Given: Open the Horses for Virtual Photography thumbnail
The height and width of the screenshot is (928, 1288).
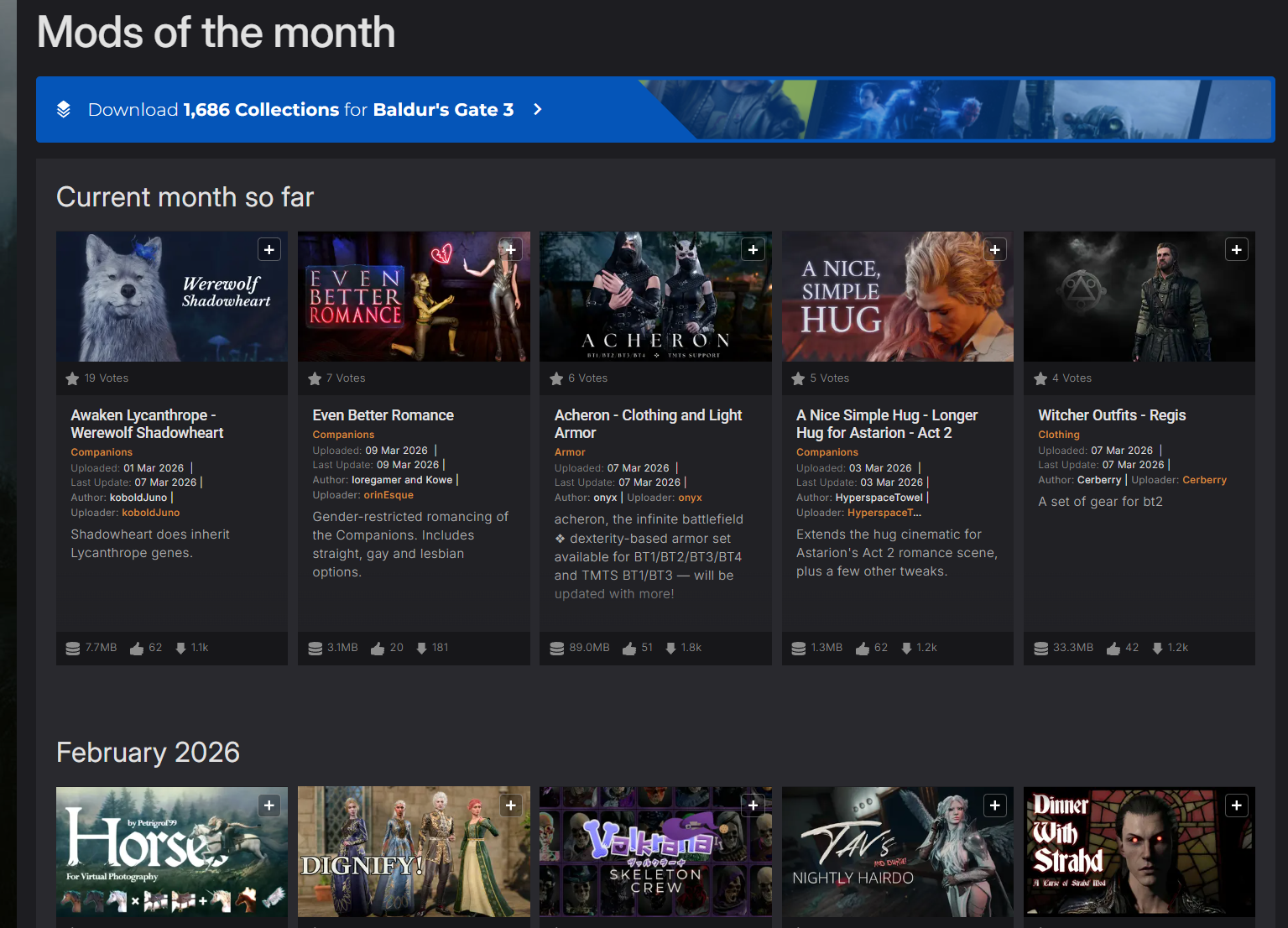Looking at the screenshot, I should 172,852.
